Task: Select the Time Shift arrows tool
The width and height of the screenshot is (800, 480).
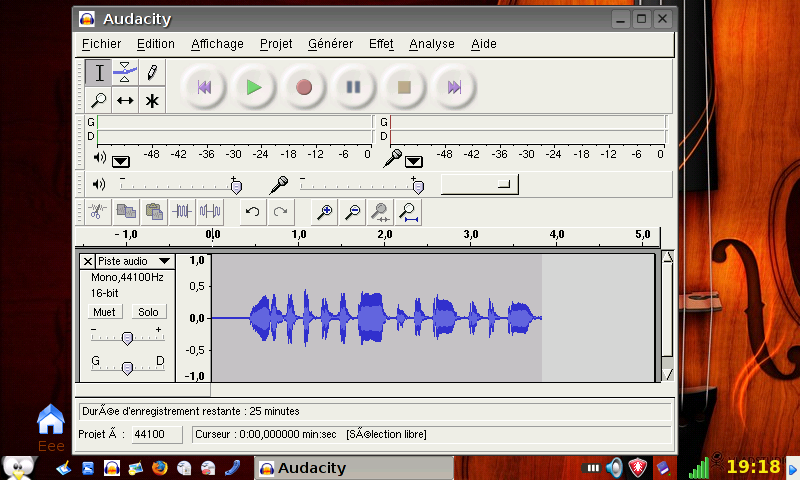Action: 125,100
